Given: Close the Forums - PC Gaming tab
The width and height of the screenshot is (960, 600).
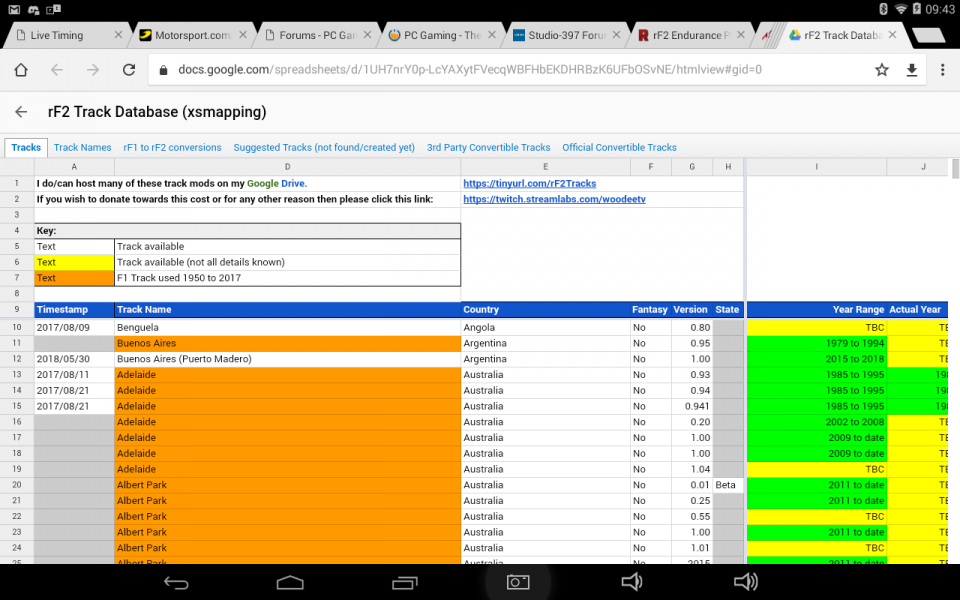Looking at the screenshot, I should pyautogui.click(x=367, y=35).
